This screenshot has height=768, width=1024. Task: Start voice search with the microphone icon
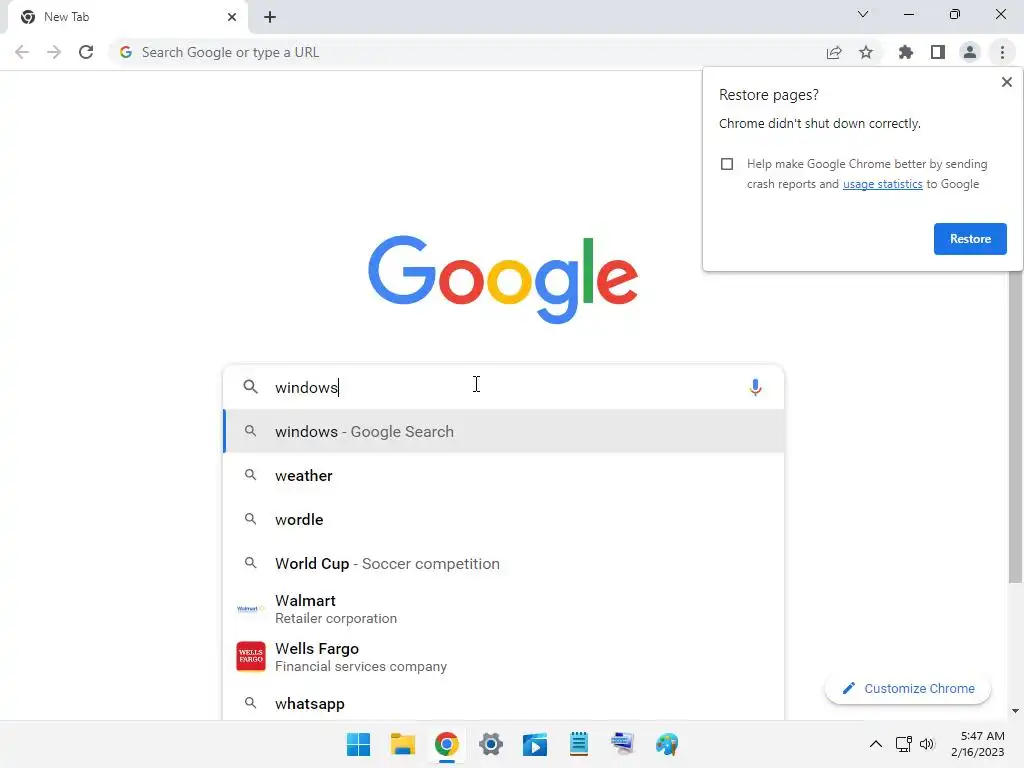(755, 387)
